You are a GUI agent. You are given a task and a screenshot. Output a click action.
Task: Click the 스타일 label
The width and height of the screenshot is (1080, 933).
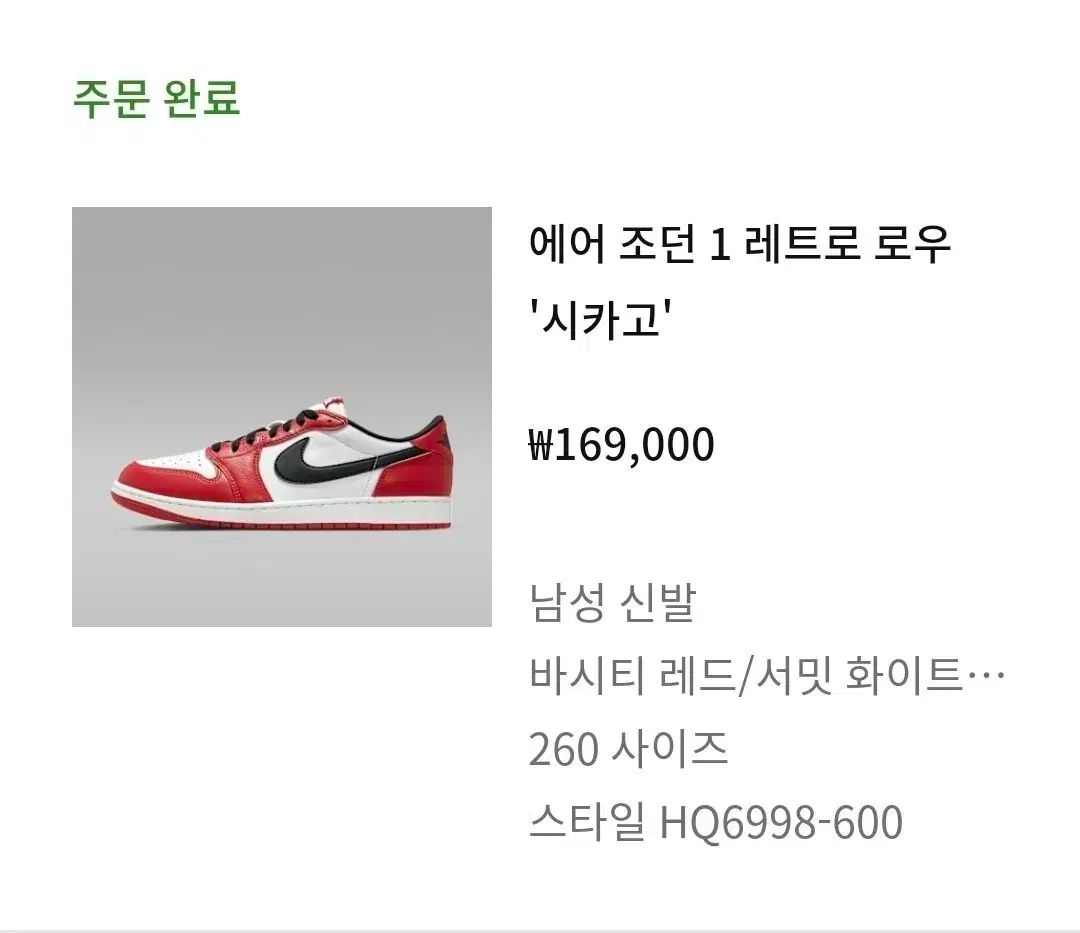586,823
